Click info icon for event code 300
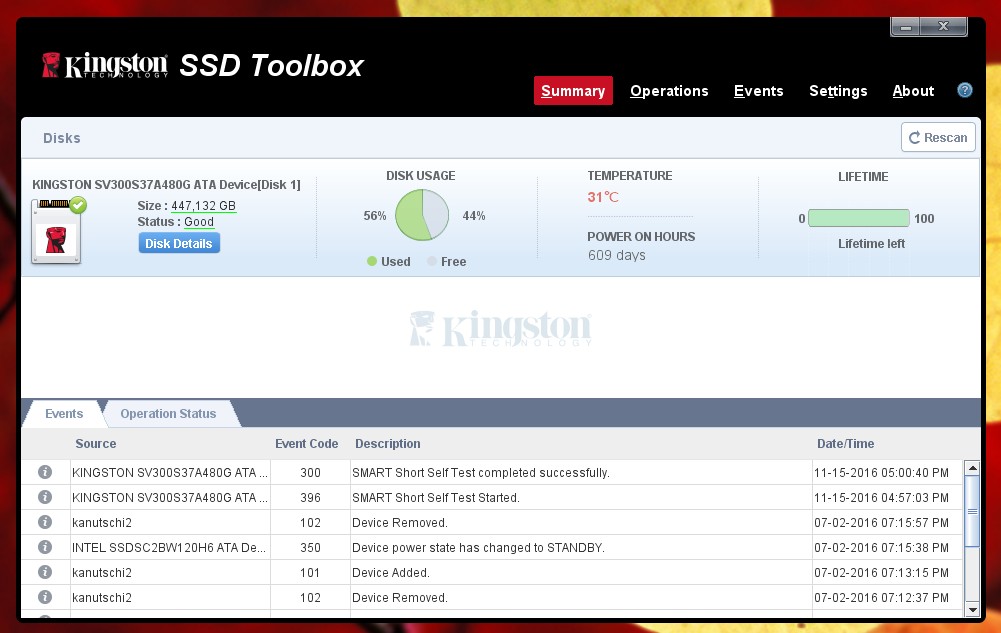 [45, 472]
